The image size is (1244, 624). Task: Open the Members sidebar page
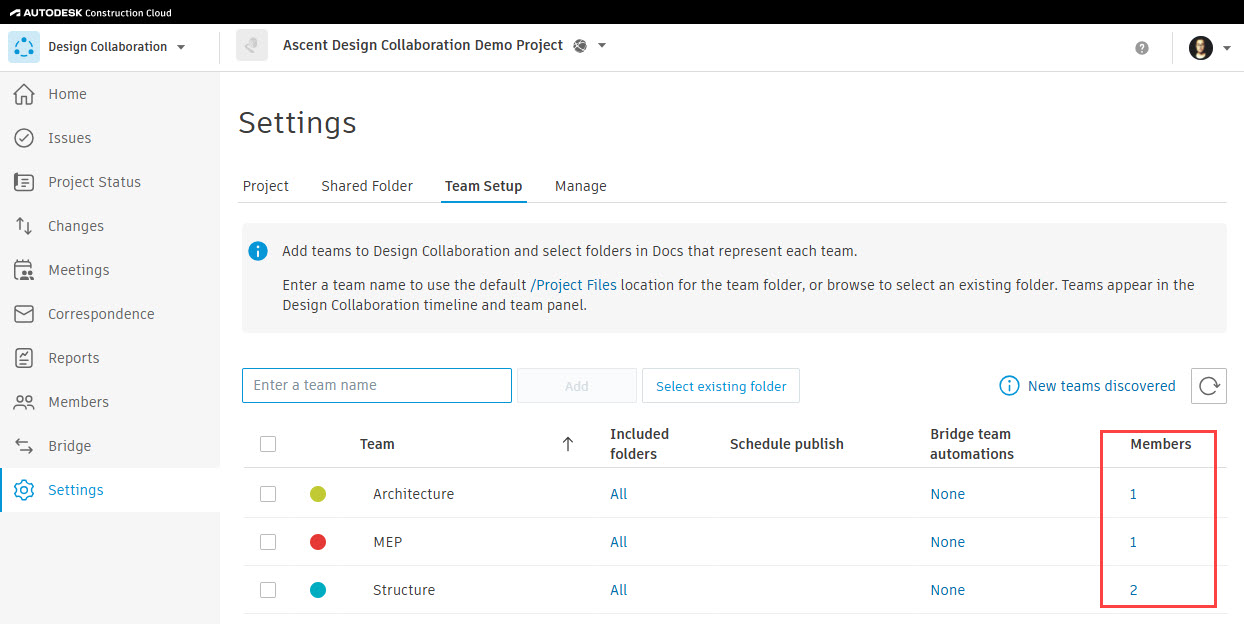pos(110,402)
